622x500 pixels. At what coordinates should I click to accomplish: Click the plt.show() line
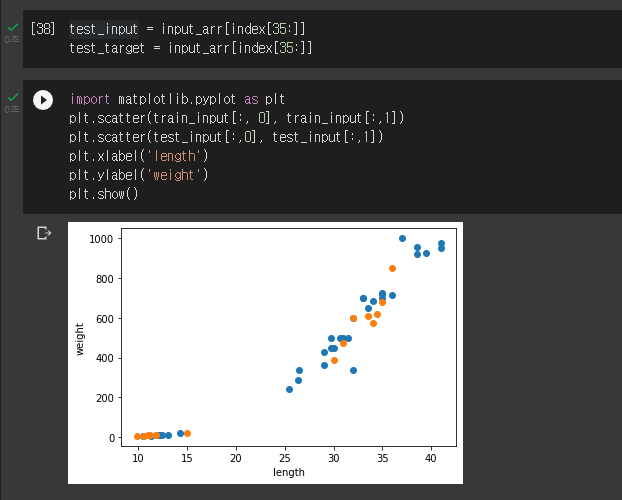[x=104, y=194]
